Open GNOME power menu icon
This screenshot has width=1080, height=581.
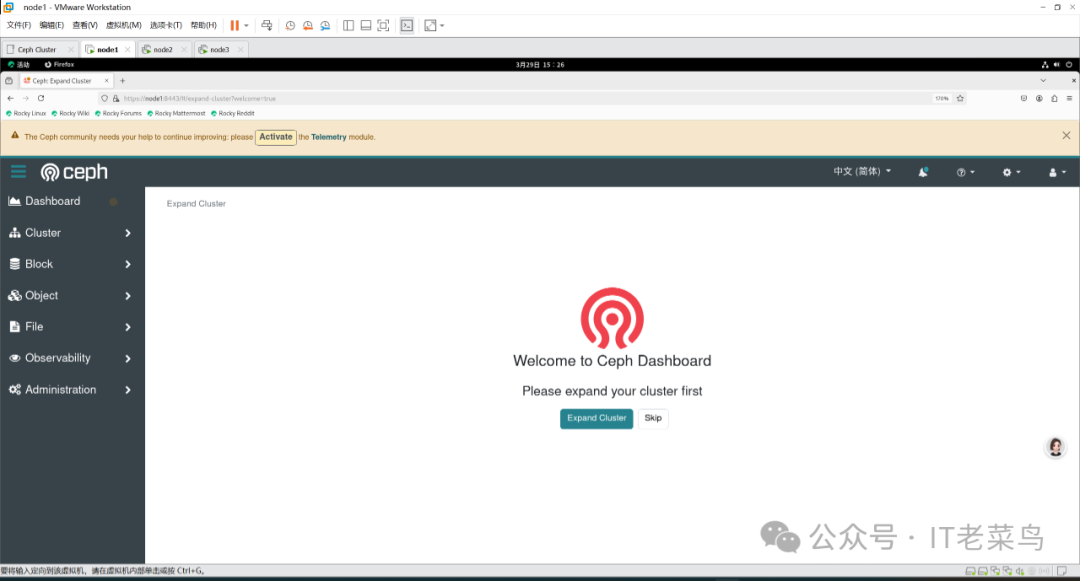tap(1069, 65)
